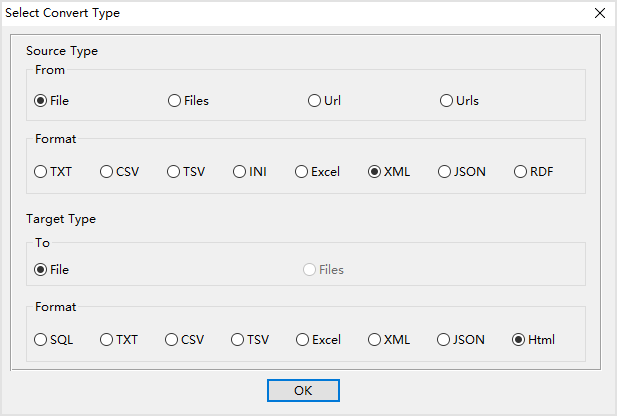This screenshot has height=416, width=617.
Task: Choose Url as the source From option
Action: click(x=324, y=101)
